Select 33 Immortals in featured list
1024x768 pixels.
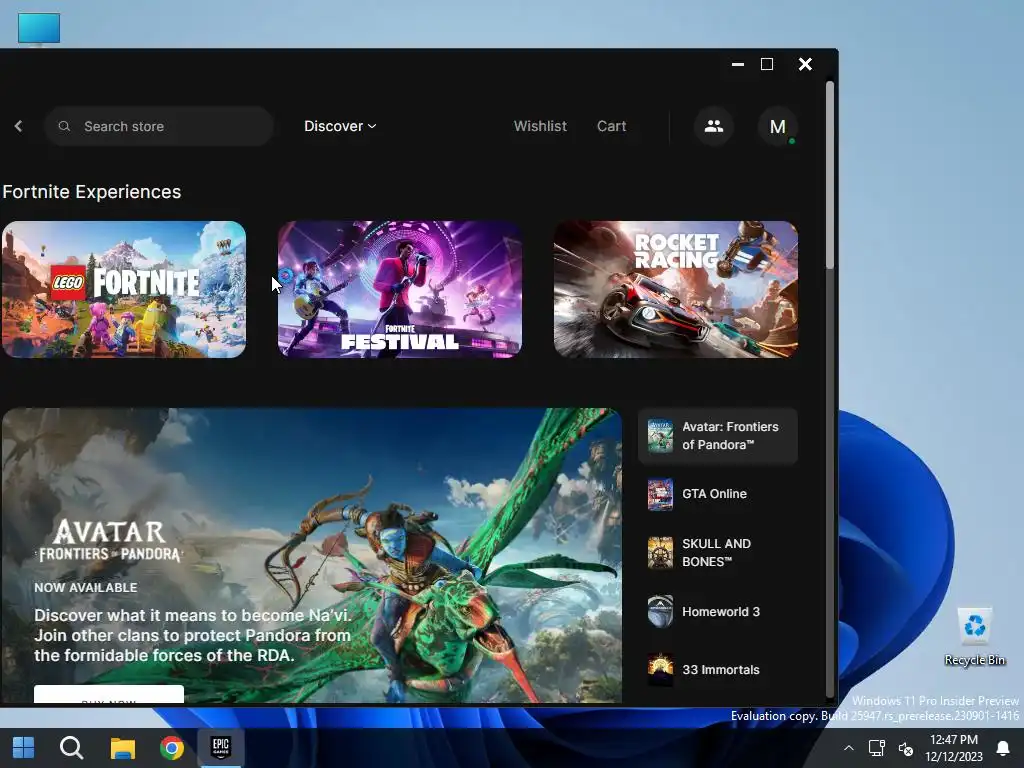718,669
